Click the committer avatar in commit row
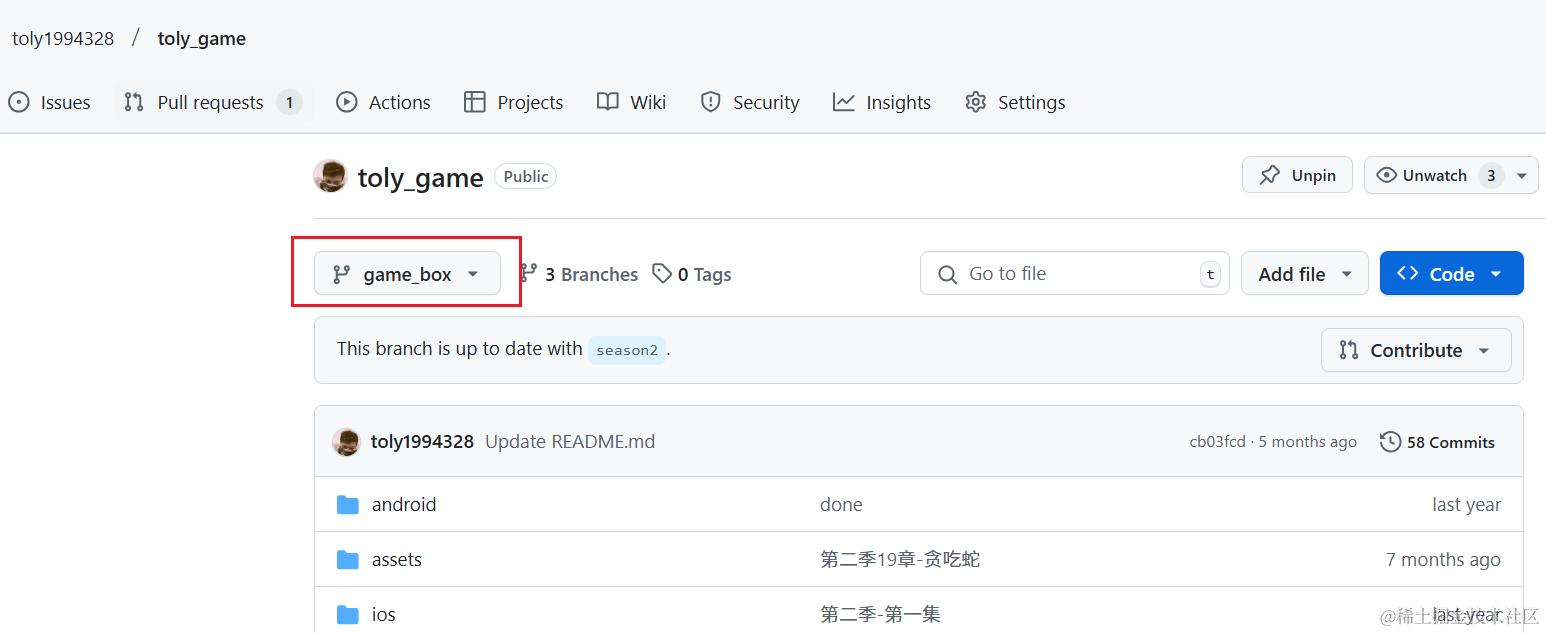This screenshot has height=633, width=1546. 346,442
